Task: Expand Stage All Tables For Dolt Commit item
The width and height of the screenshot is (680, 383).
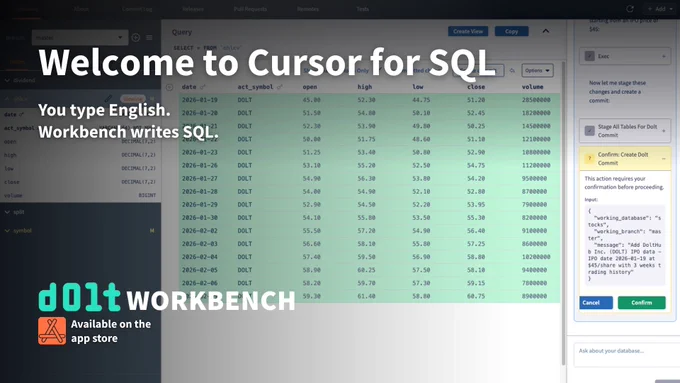Action: 664,131
